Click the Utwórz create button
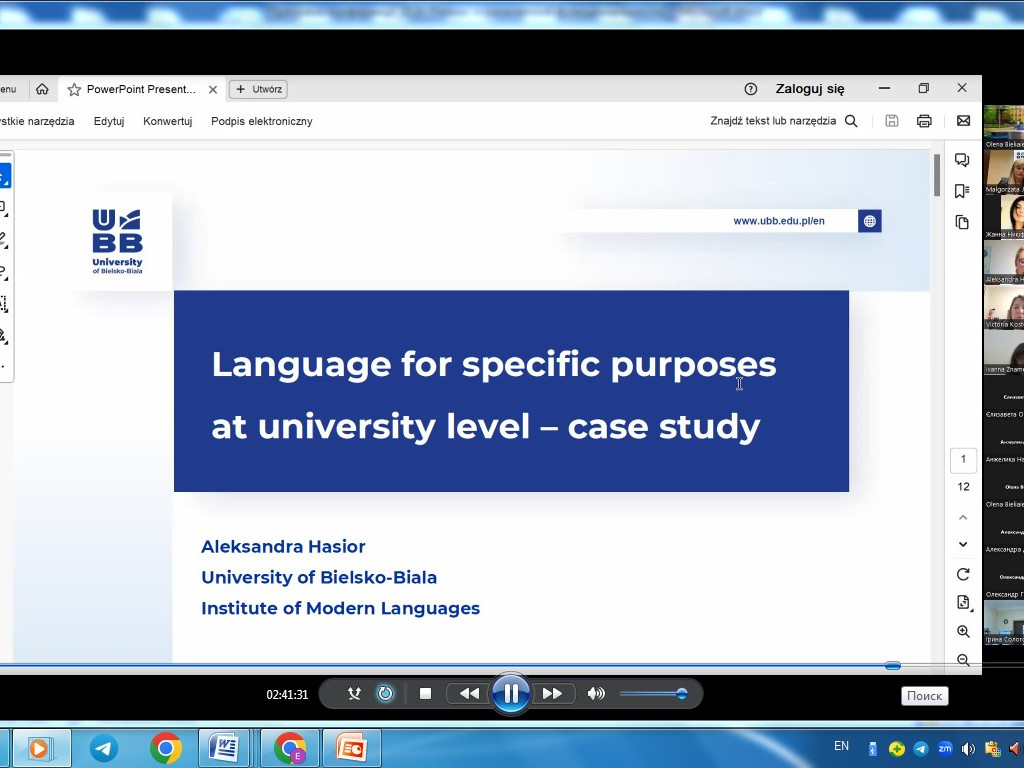Viewport: 1024px width, 768px height. (x=258, y=89)
